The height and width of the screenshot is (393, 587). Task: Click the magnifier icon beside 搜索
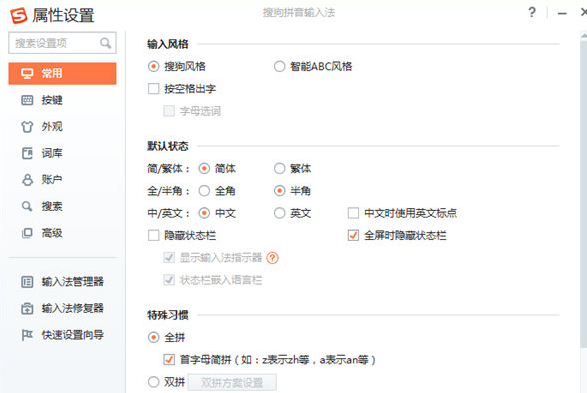tap(27, 206)
